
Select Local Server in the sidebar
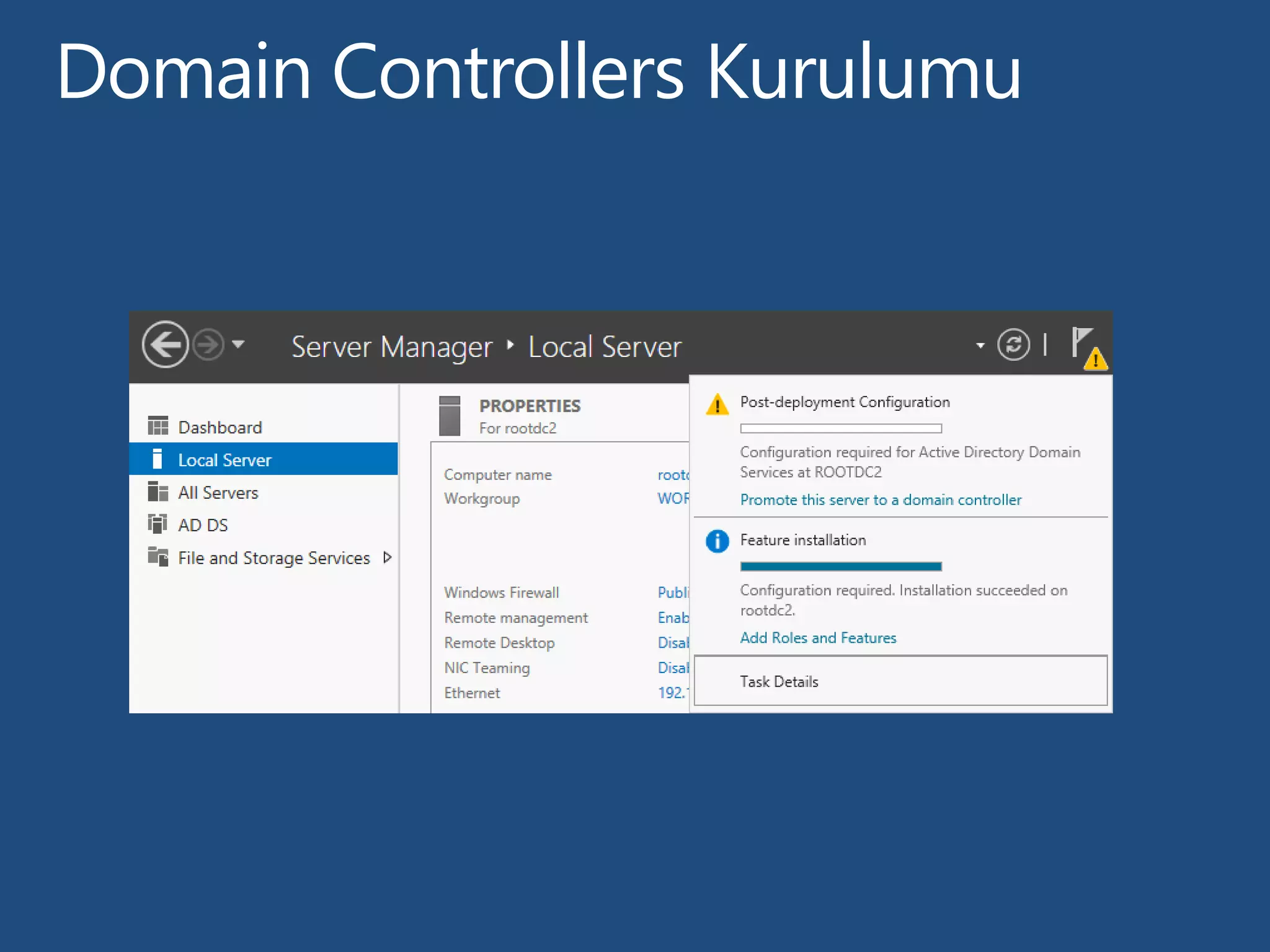coord(263,459)
